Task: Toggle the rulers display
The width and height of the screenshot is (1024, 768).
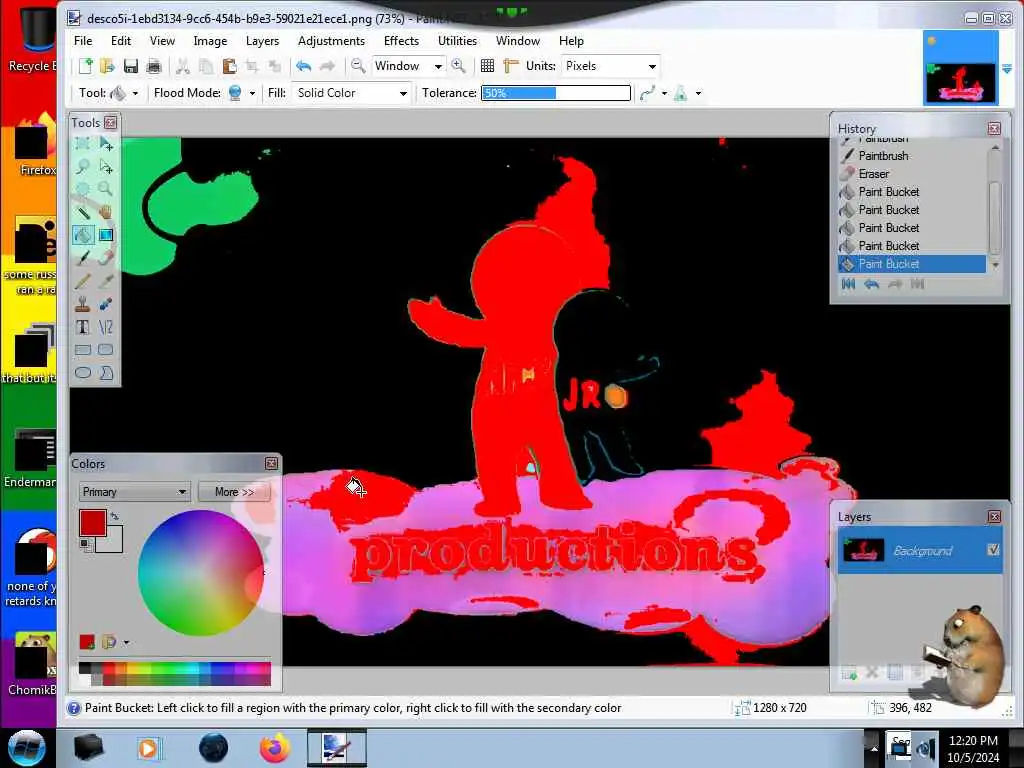Action: 511,66
